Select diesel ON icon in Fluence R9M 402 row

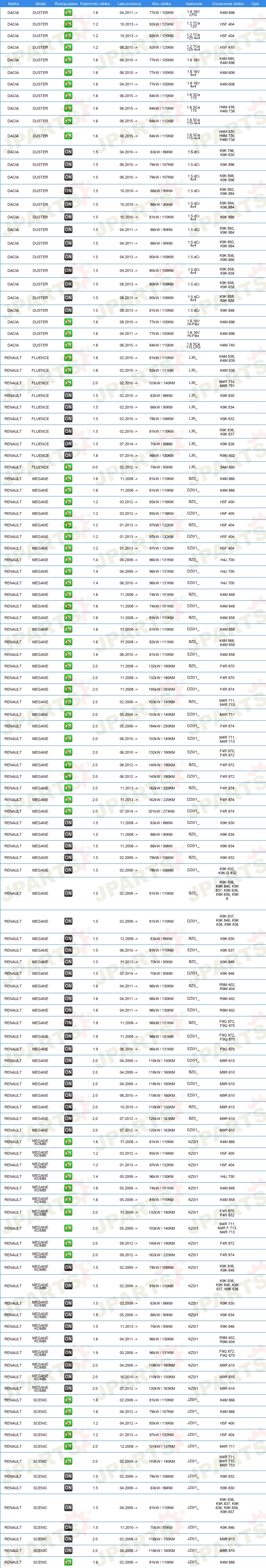(x=68, y=455)
